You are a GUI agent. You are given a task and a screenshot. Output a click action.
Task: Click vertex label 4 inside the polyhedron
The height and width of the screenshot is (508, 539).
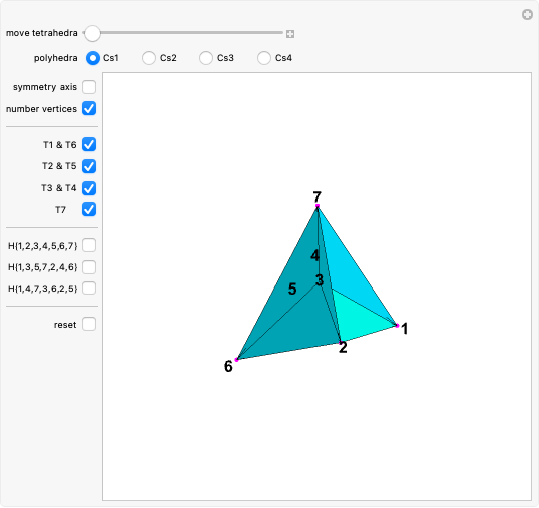(x=315, y=255)
